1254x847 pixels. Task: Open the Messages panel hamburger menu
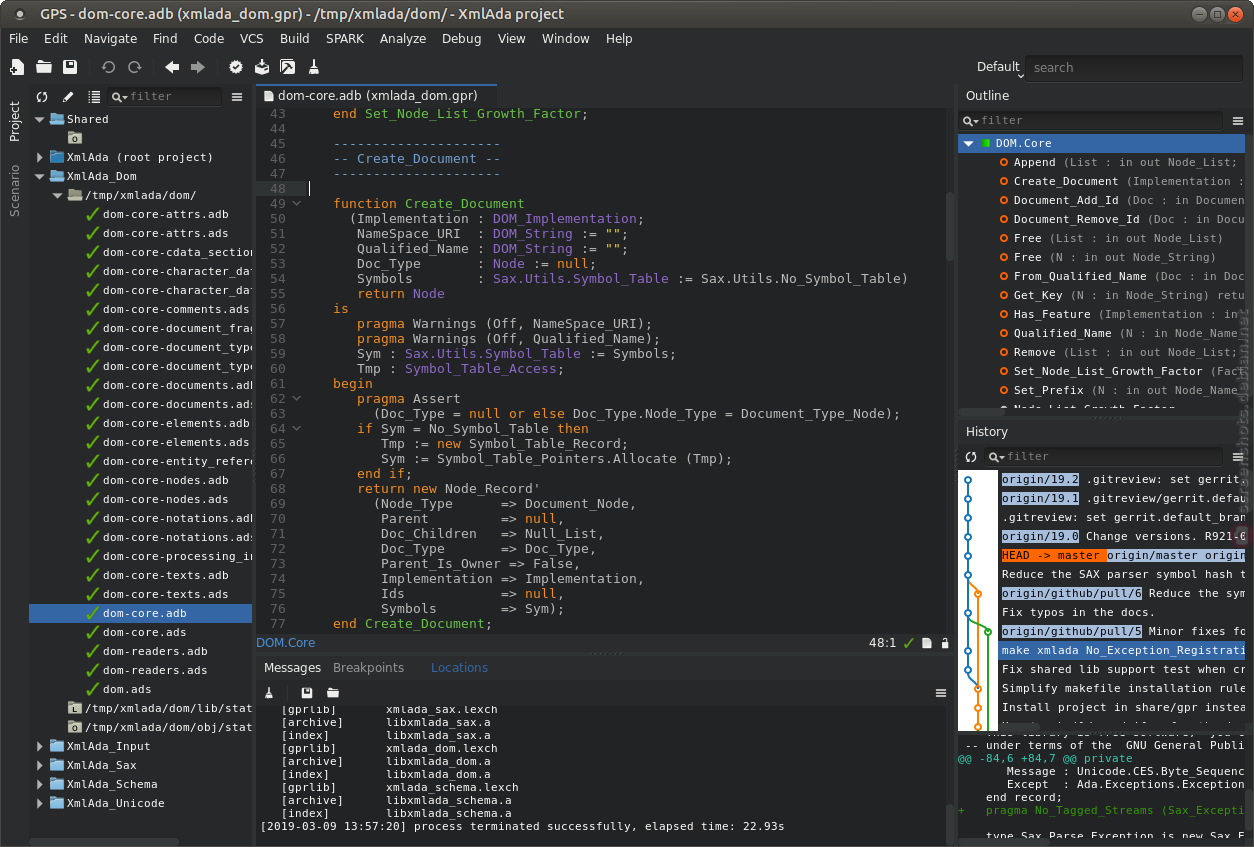[x=941, y=693]
